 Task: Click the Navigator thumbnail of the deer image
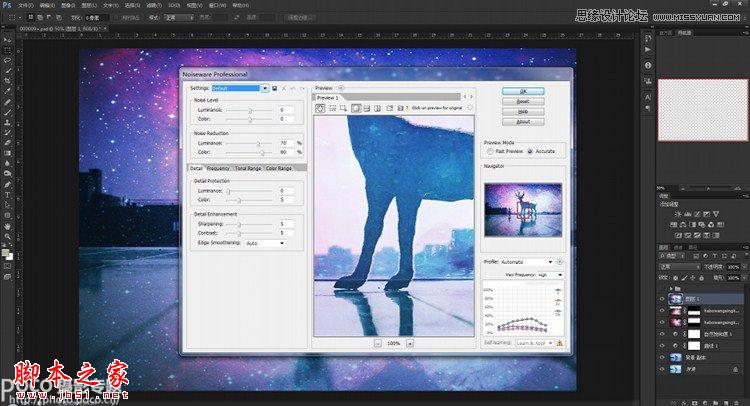[x=523, y=210]
